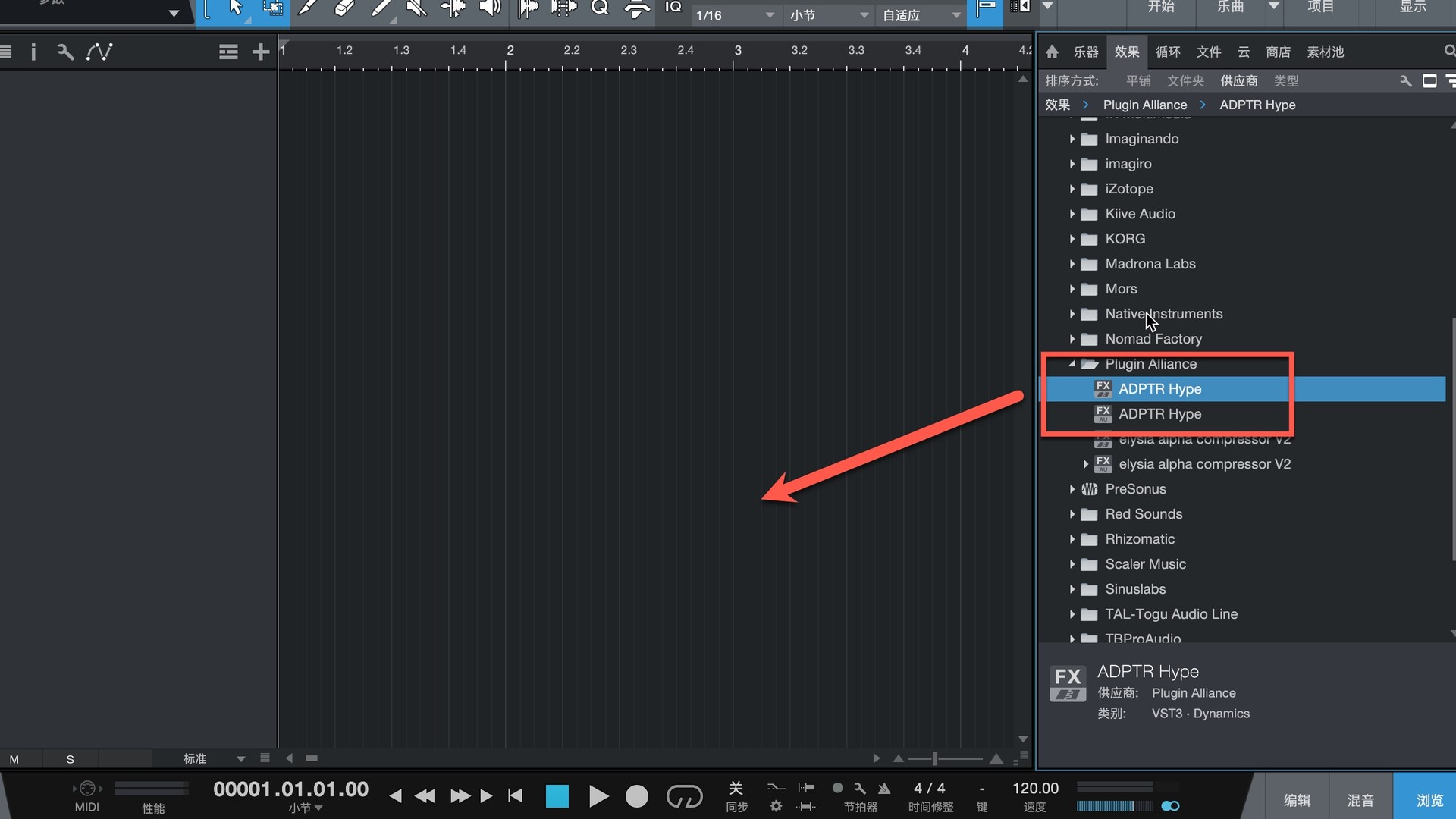The height and width of the screenshot is (819, 1456).
Task: Show the inspector info panel
Action: point(33,52)
